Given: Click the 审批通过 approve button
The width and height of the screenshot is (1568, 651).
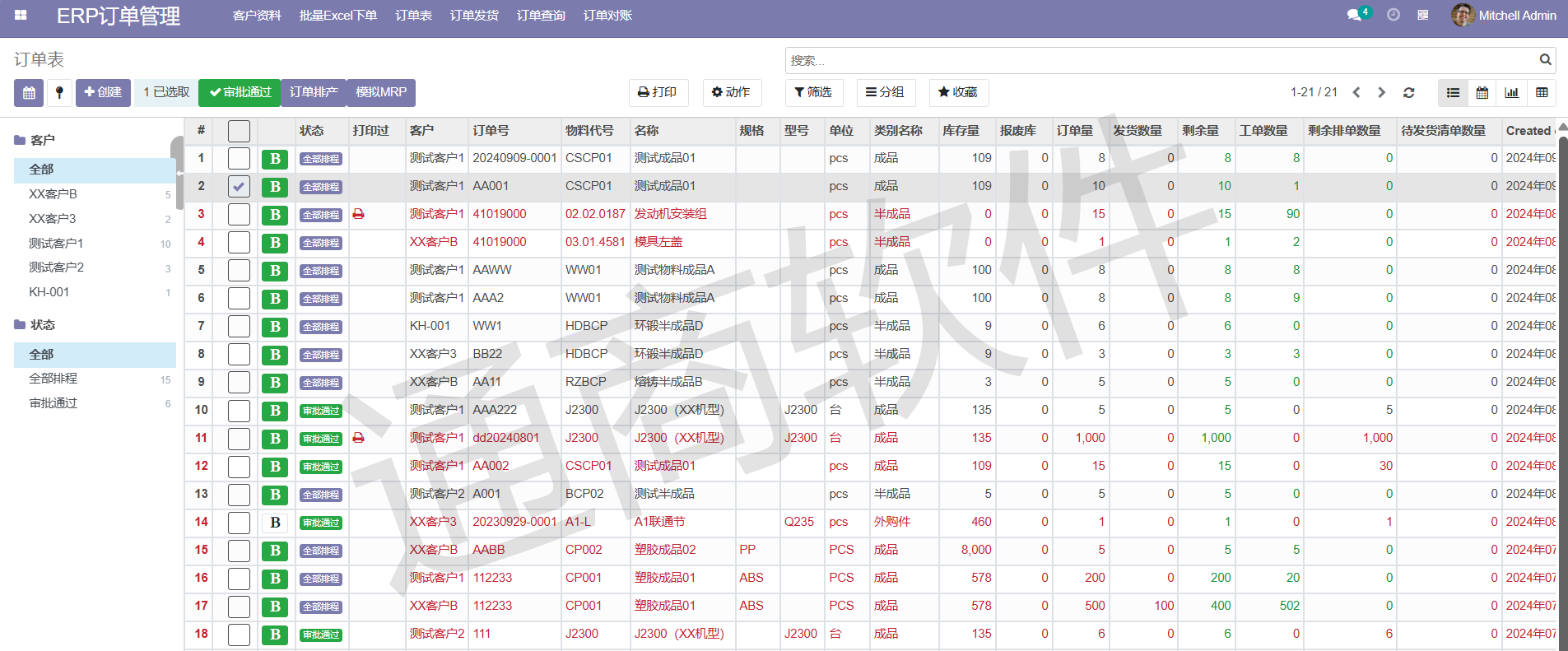Looking at the screenshot, I should (x=240, y=92).
